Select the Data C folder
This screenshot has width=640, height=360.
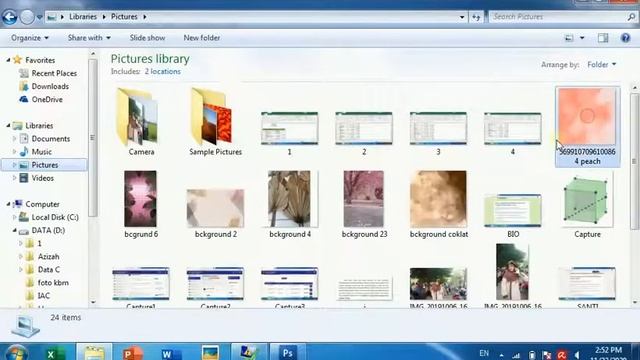[48, 270]
